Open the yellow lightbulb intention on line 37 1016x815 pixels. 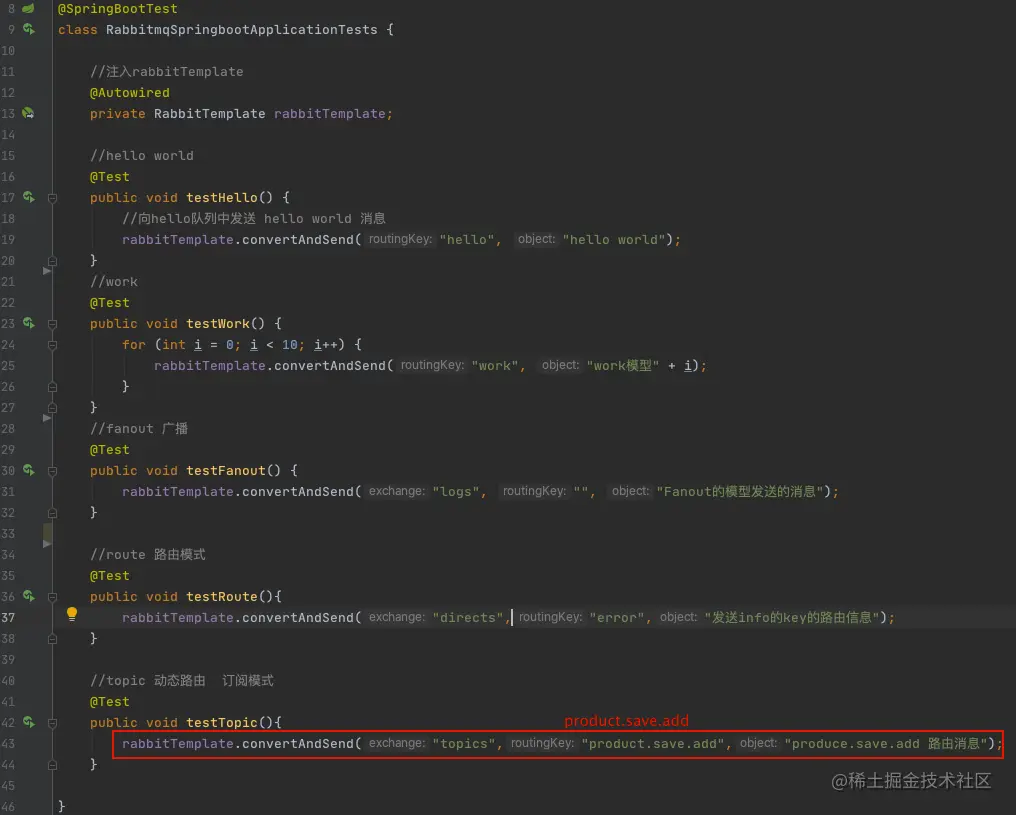tap(72, 614)
